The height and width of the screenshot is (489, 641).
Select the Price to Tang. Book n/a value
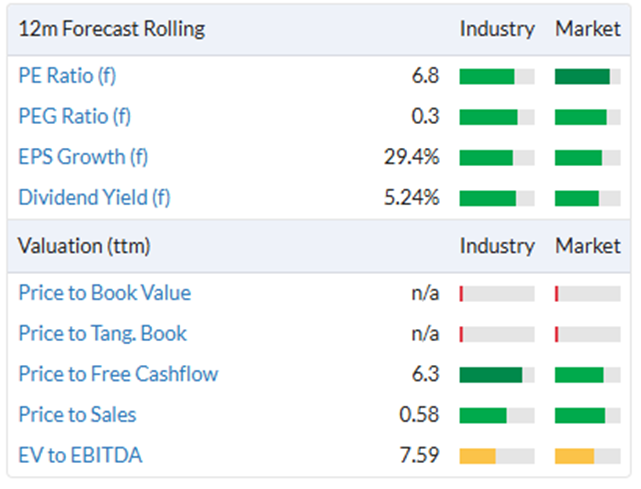[425, 334]
